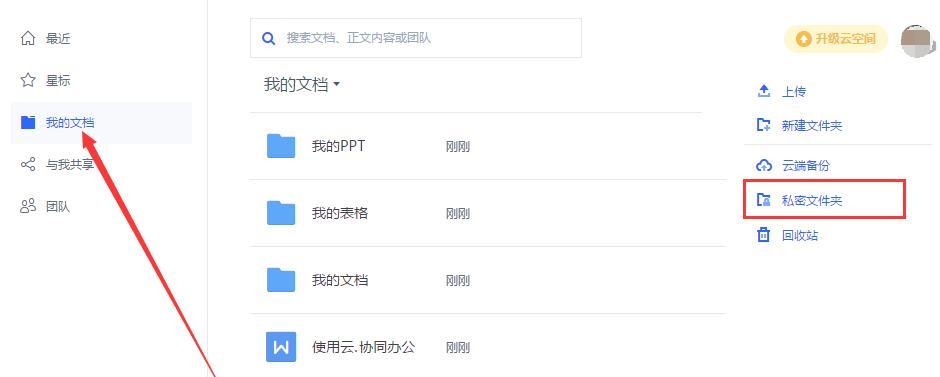The height and width of the screenshot is (377, 940).
Task: Expand the 我的文档 dropdown arrow
Action: coord(336,85)
